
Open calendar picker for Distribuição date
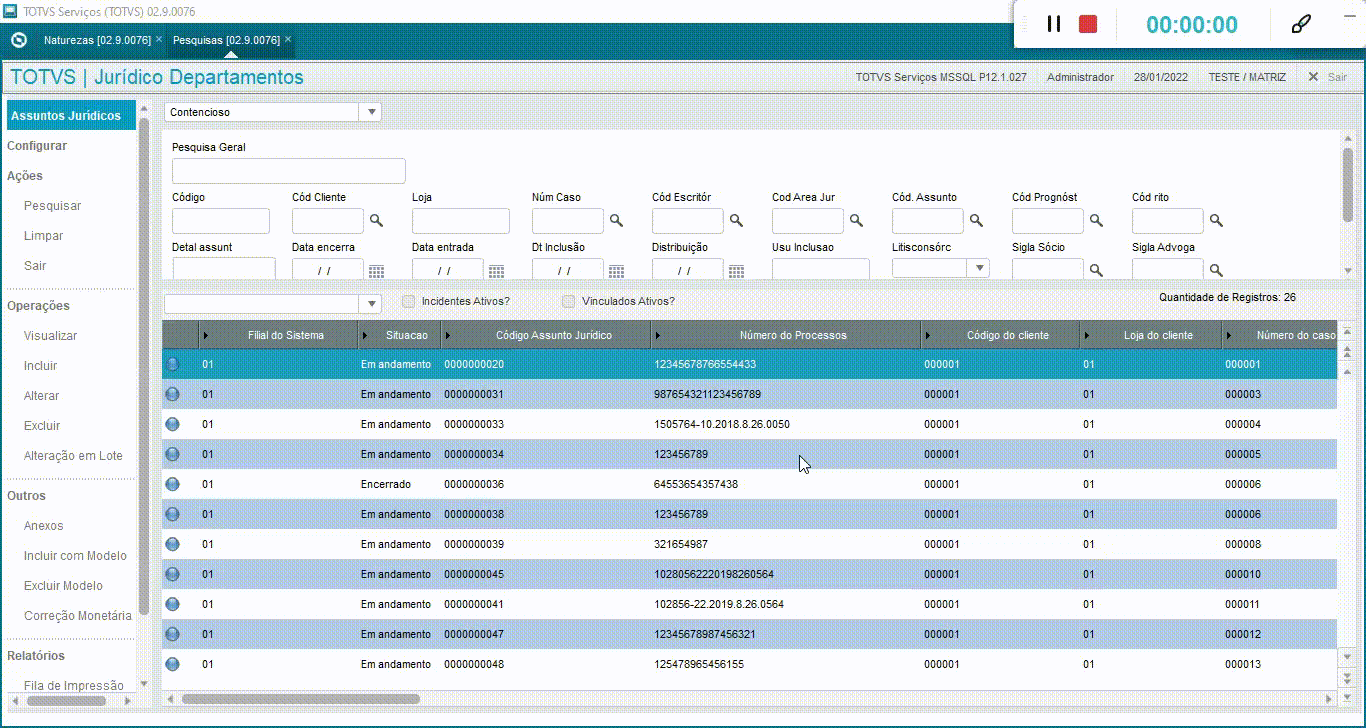pos(736,271)
